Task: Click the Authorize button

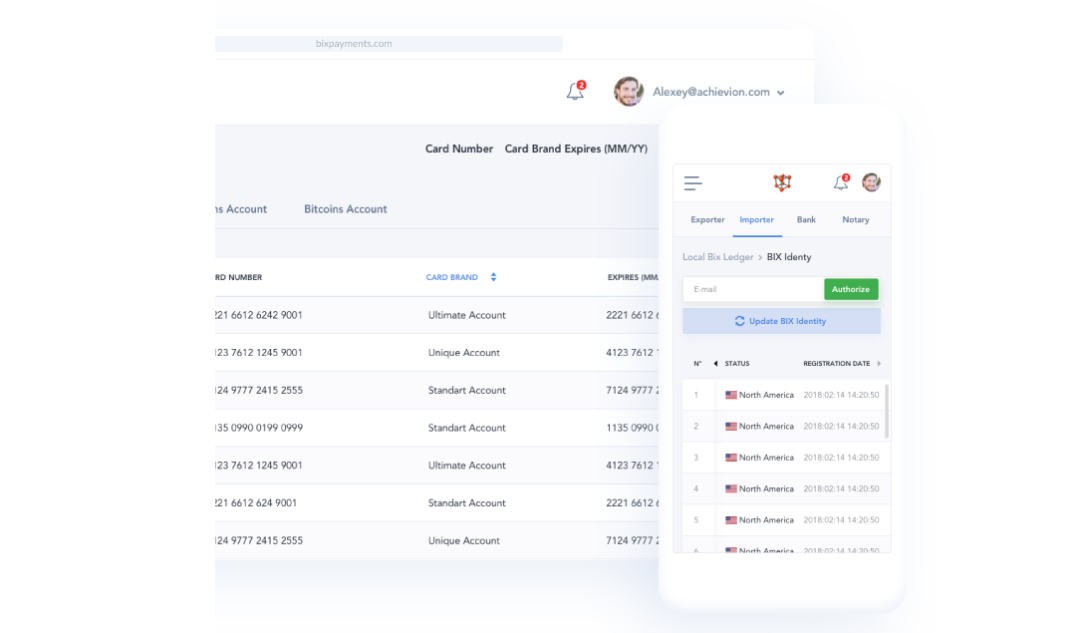Action: coord(851,289)
